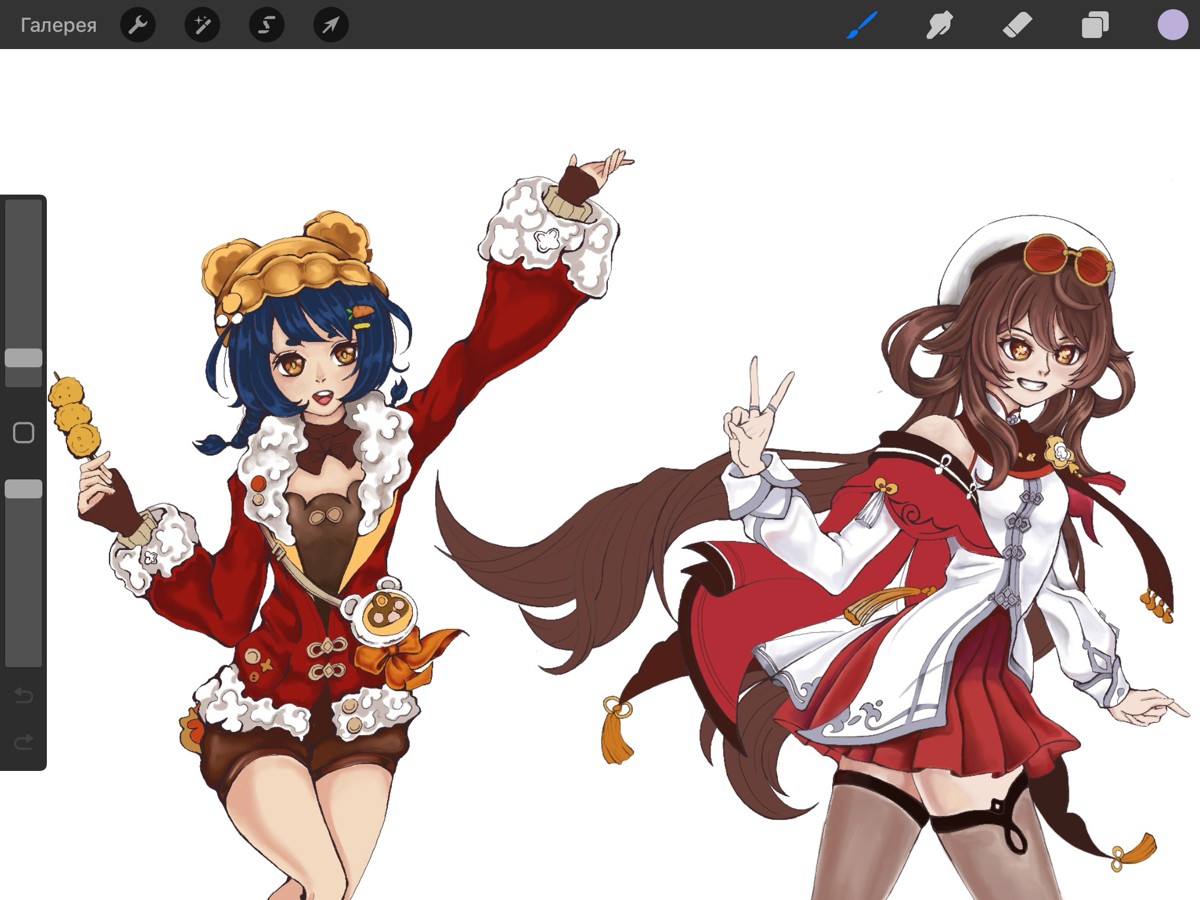
Task: Open the Layers panel
Action: click(x=1095, y=25)
